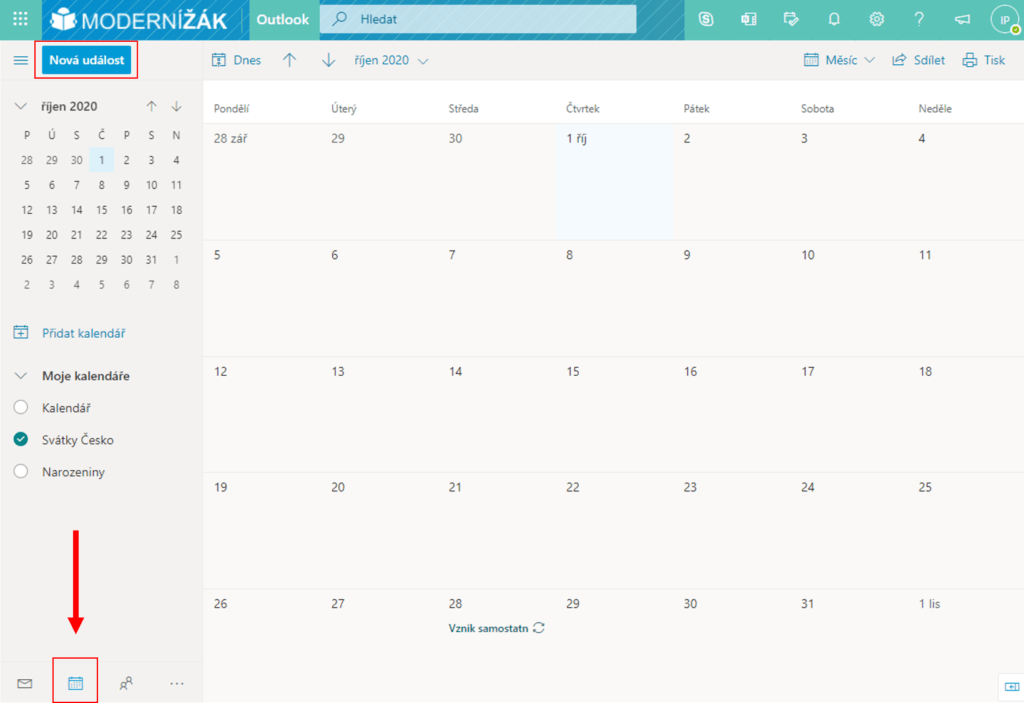The width and height of the screenshot is (1024, 703).
Task: Open notifications bell icon
Action: pyautogui.click(x=833, y=19)
